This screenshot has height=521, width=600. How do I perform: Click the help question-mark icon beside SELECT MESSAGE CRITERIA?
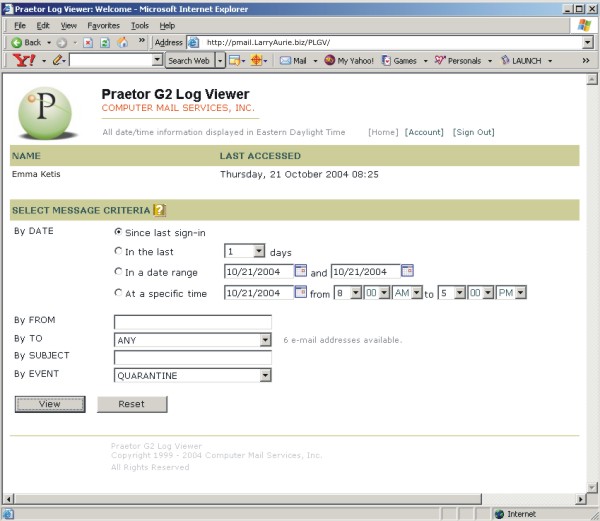pyautogui.click(x=159, y=210)
